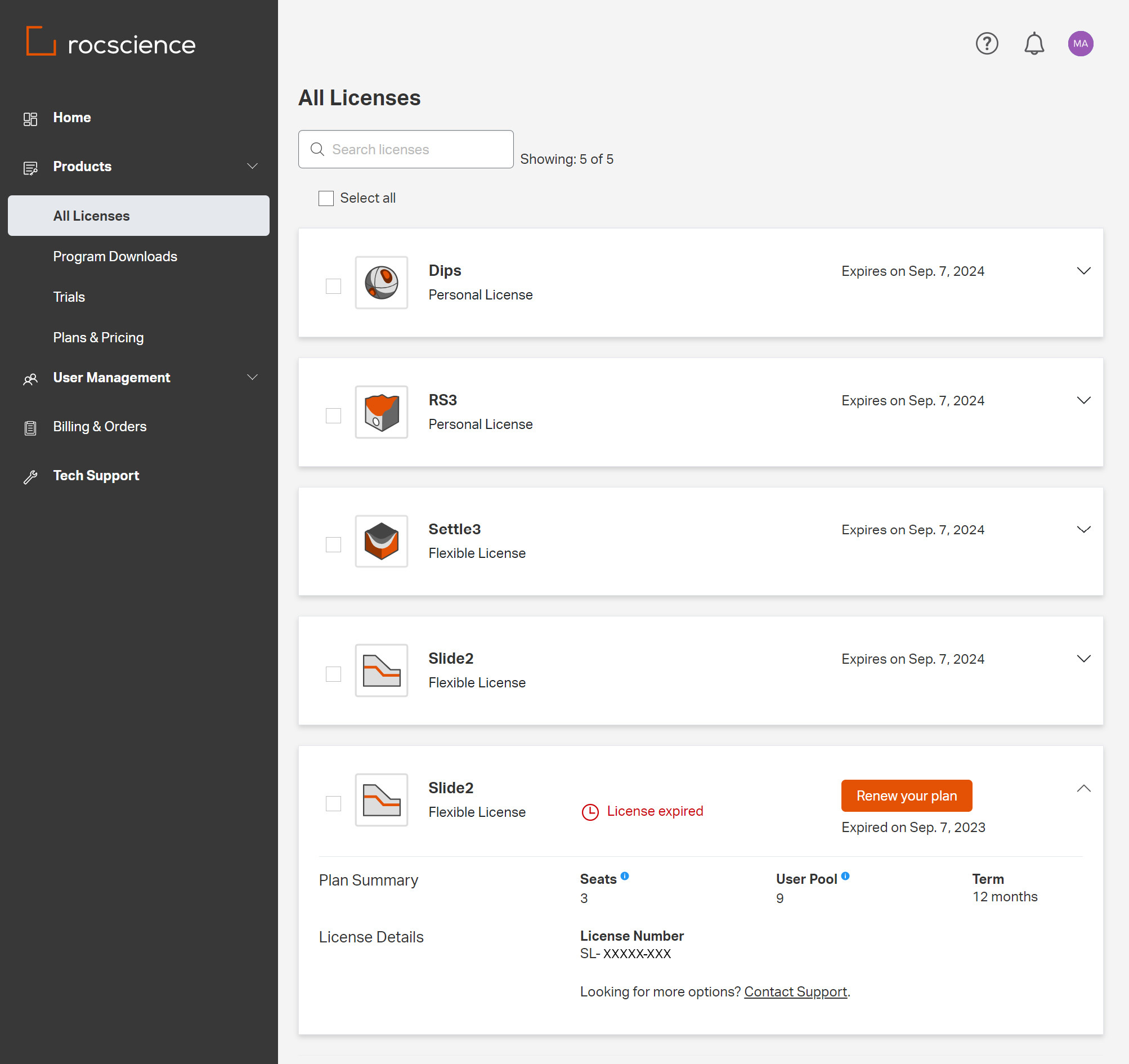This screenshot has width=1129, height=1064.
Task: Toggle the User Management section chevron
Action: tap(252, 377)
